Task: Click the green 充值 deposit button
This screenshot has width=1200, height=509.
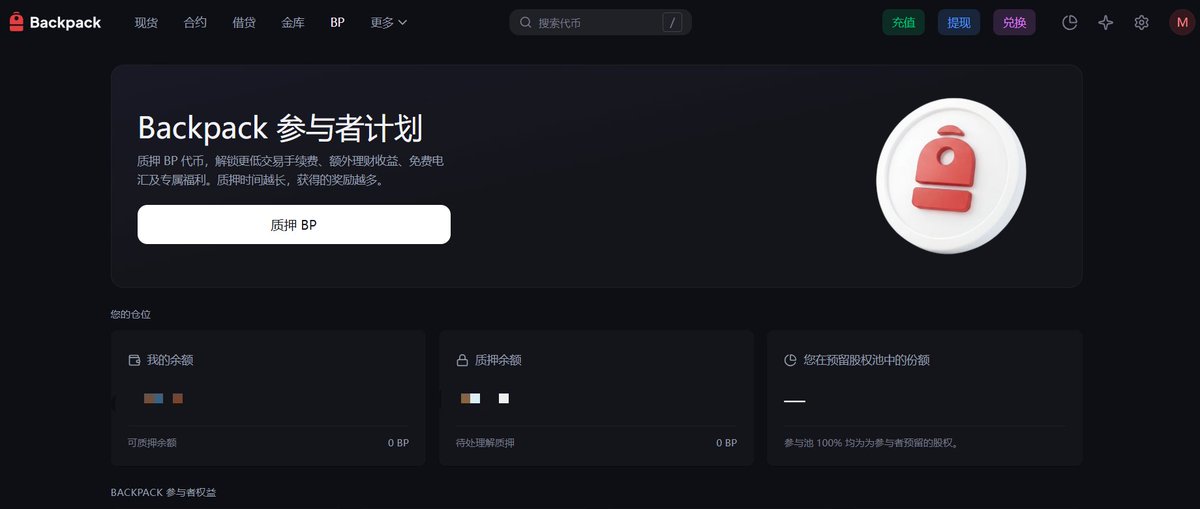Action: click(x=903, y=22)
